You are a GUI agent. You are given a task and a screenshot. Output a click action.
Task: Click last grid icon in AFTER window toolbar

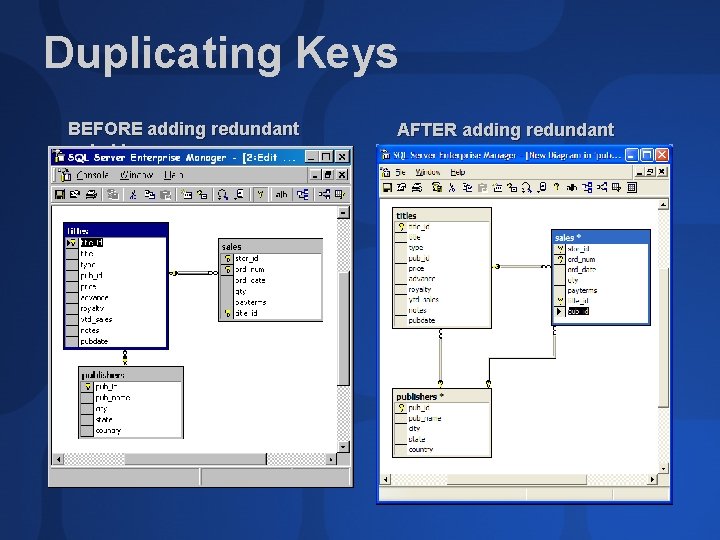point(632,187)
